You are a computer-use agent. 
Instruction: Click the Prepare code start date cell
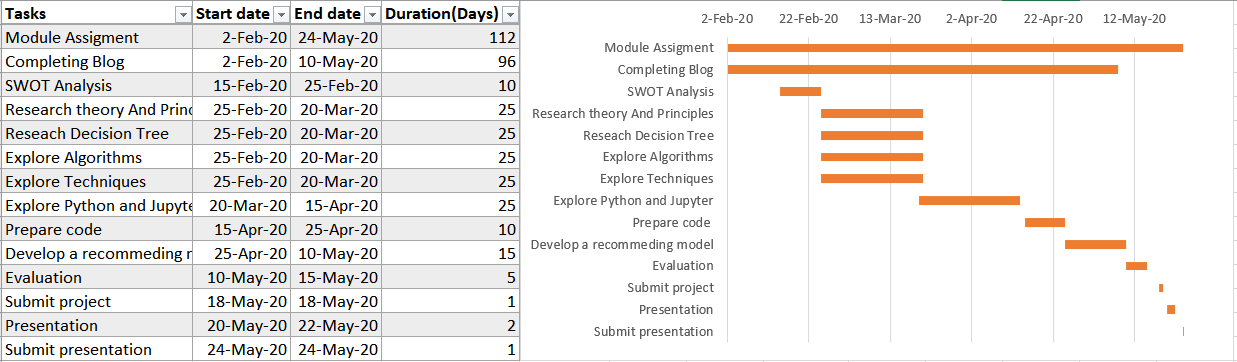pyautogui.click(x=241, y=230)
